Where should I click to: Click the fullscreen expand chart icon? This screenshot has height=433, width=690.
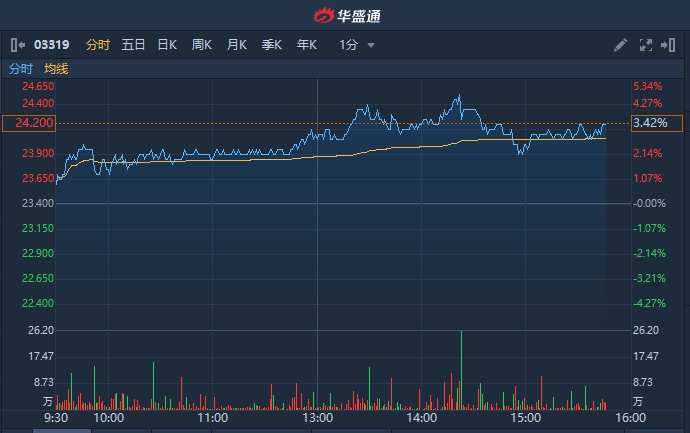pyautogui.click(x=645, y=45)
